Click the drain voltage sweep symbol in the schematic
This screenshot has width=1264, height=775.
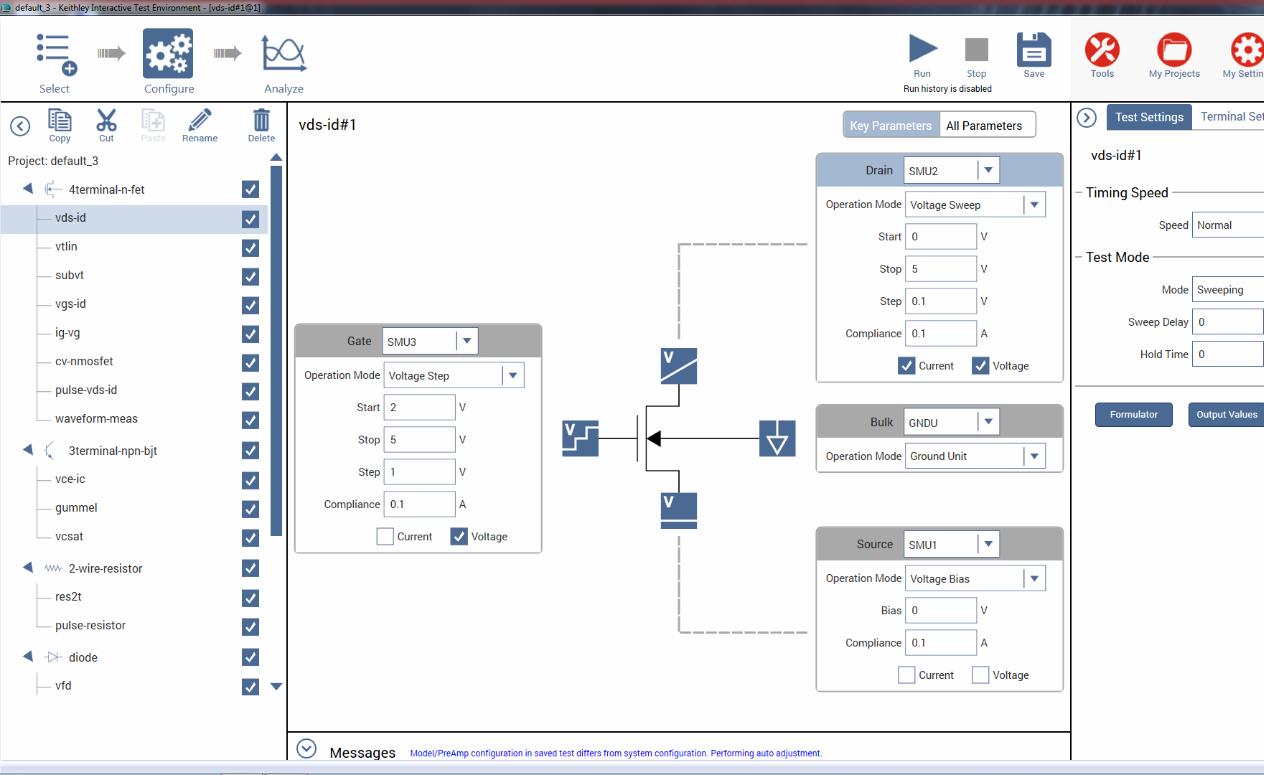[679, 366]
